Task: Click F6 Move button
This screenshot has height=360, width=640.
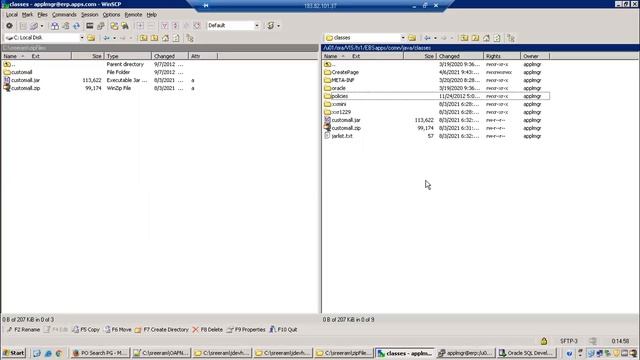Action: click(x=118, y=329)
